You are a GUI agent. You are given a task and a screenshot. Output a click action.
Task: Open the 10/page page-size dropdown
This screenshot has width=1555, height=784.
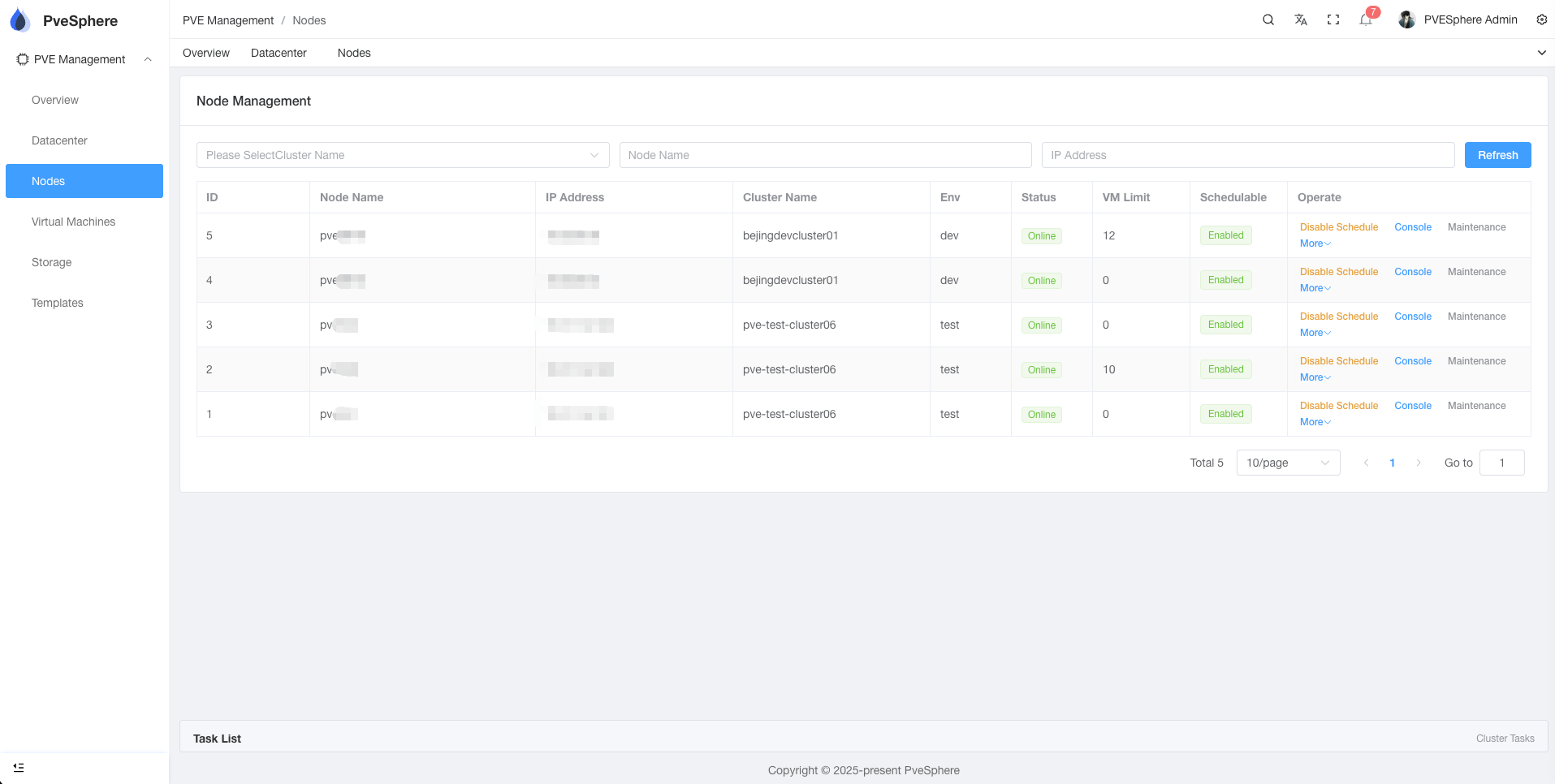1288,463
